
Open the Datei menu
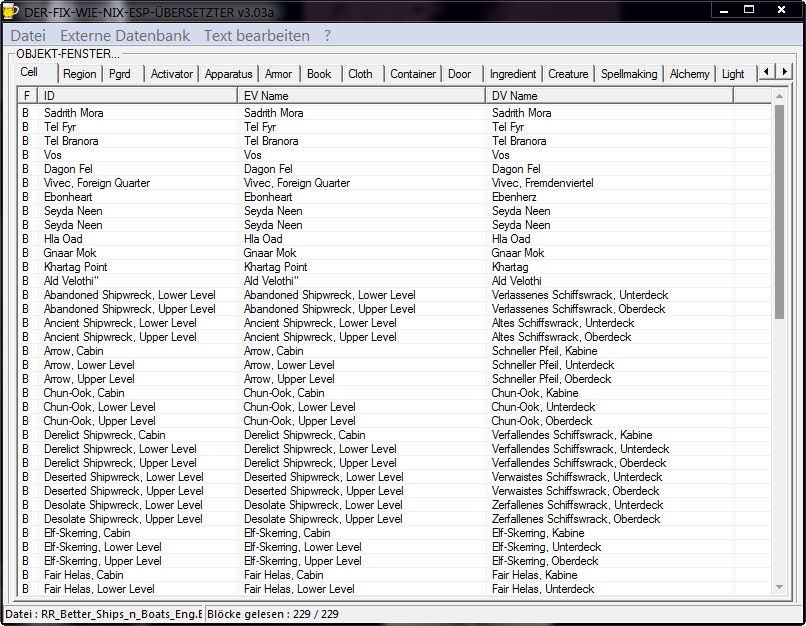(28, 35)
